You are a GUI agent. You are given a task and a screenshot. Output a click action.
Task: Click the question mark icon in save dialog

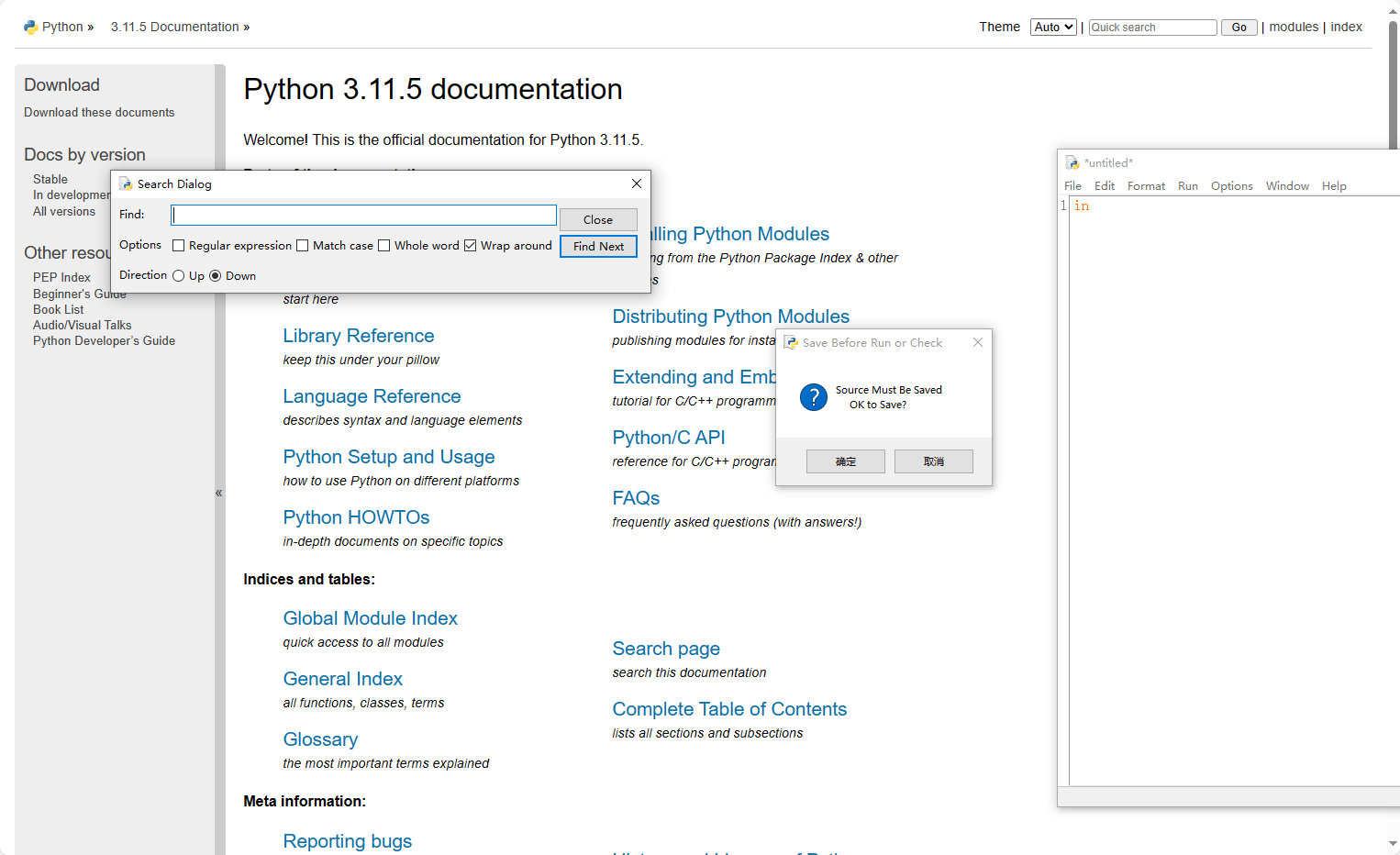pyautogui.click(x=814, y=397)
